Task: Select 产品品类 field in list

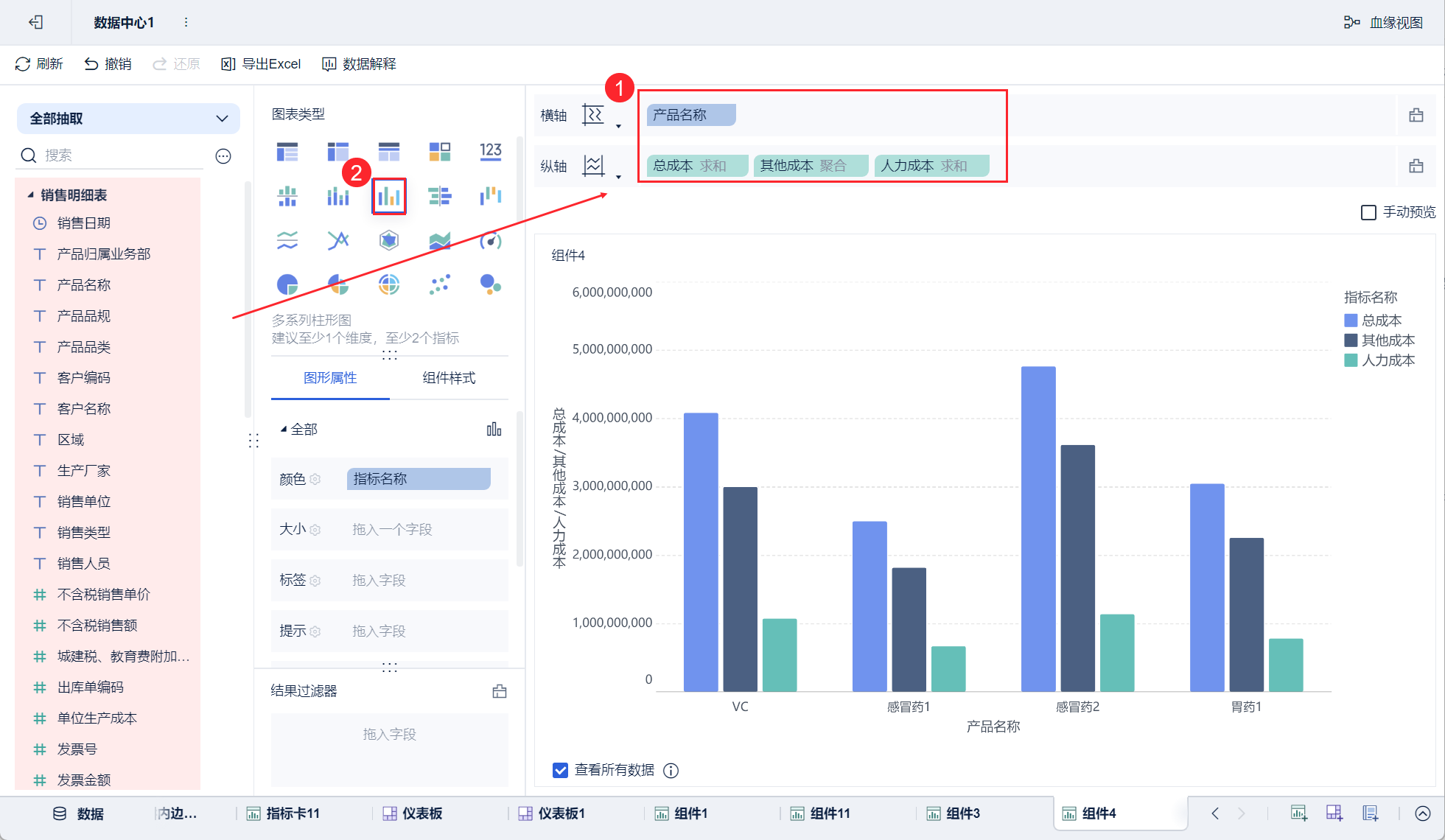Action: pos(84,347)
